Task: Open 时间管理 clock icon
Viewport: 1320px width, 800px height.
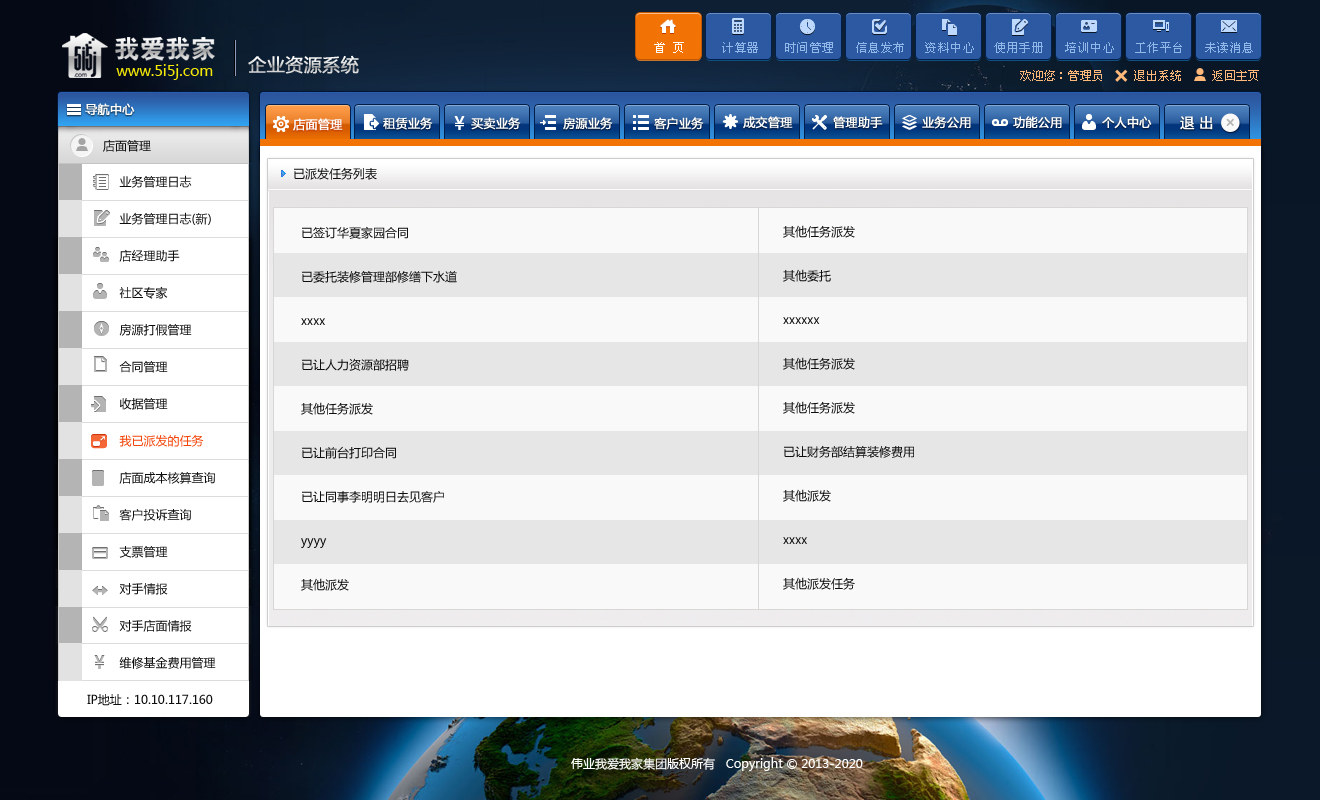Action: click(x=808, y=36)
